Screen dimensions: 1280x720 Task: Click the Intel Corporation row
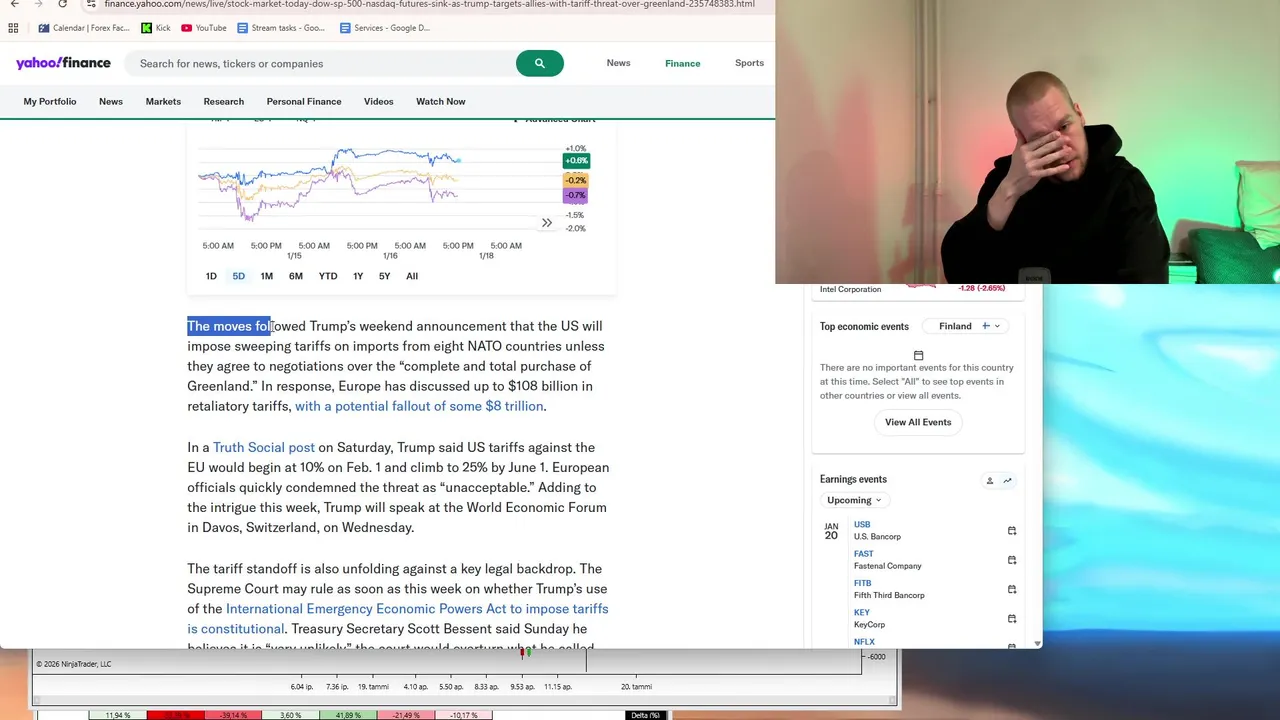click(x=917, y=289)
